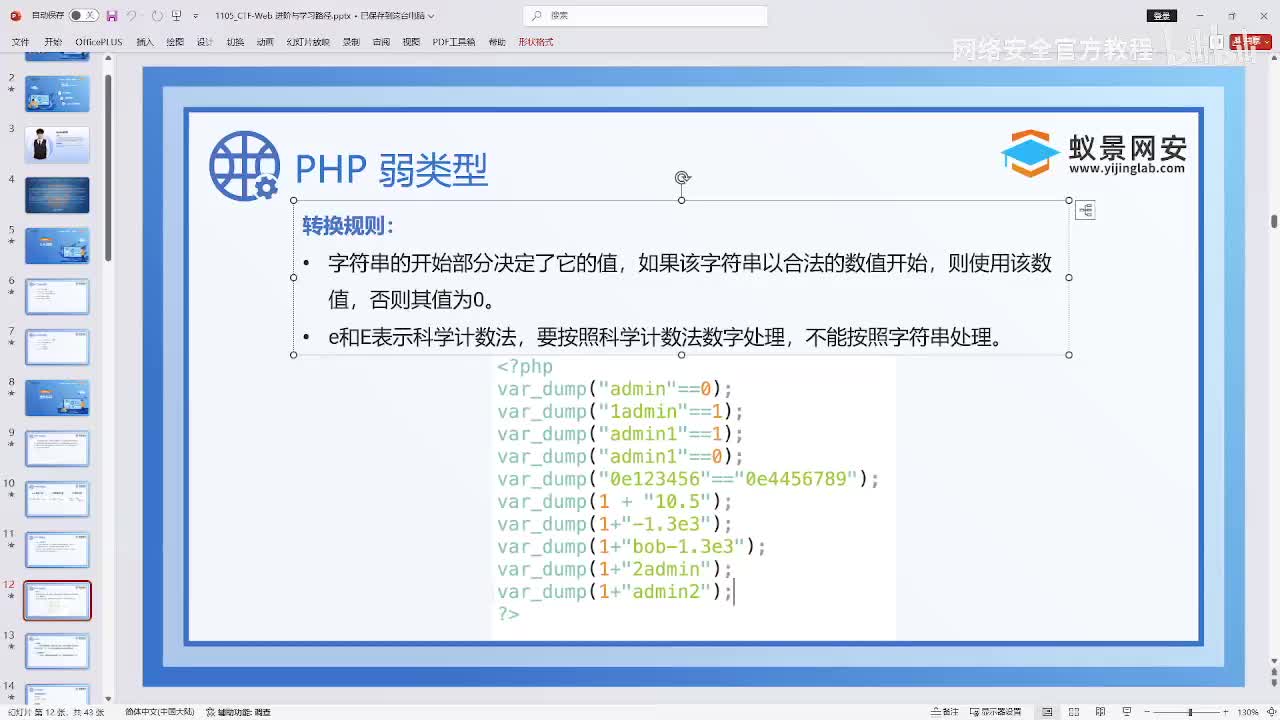Viewport: 1280px width, 720px height.
Task: Click the 登录 sign-in button
Action: click(x=1161, y=16)
